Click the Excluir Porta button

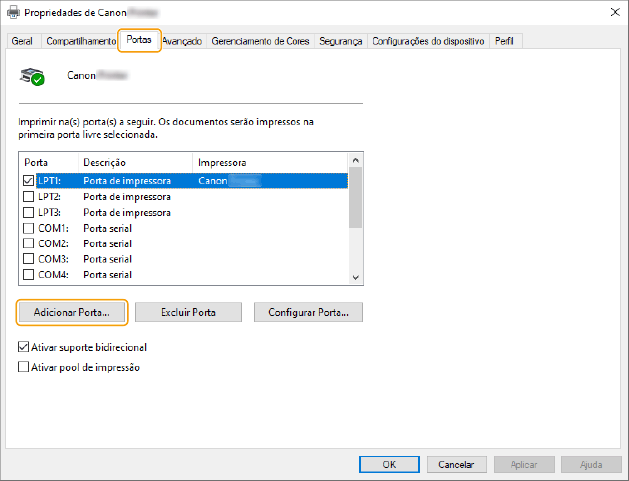click(x=188, y=313)
